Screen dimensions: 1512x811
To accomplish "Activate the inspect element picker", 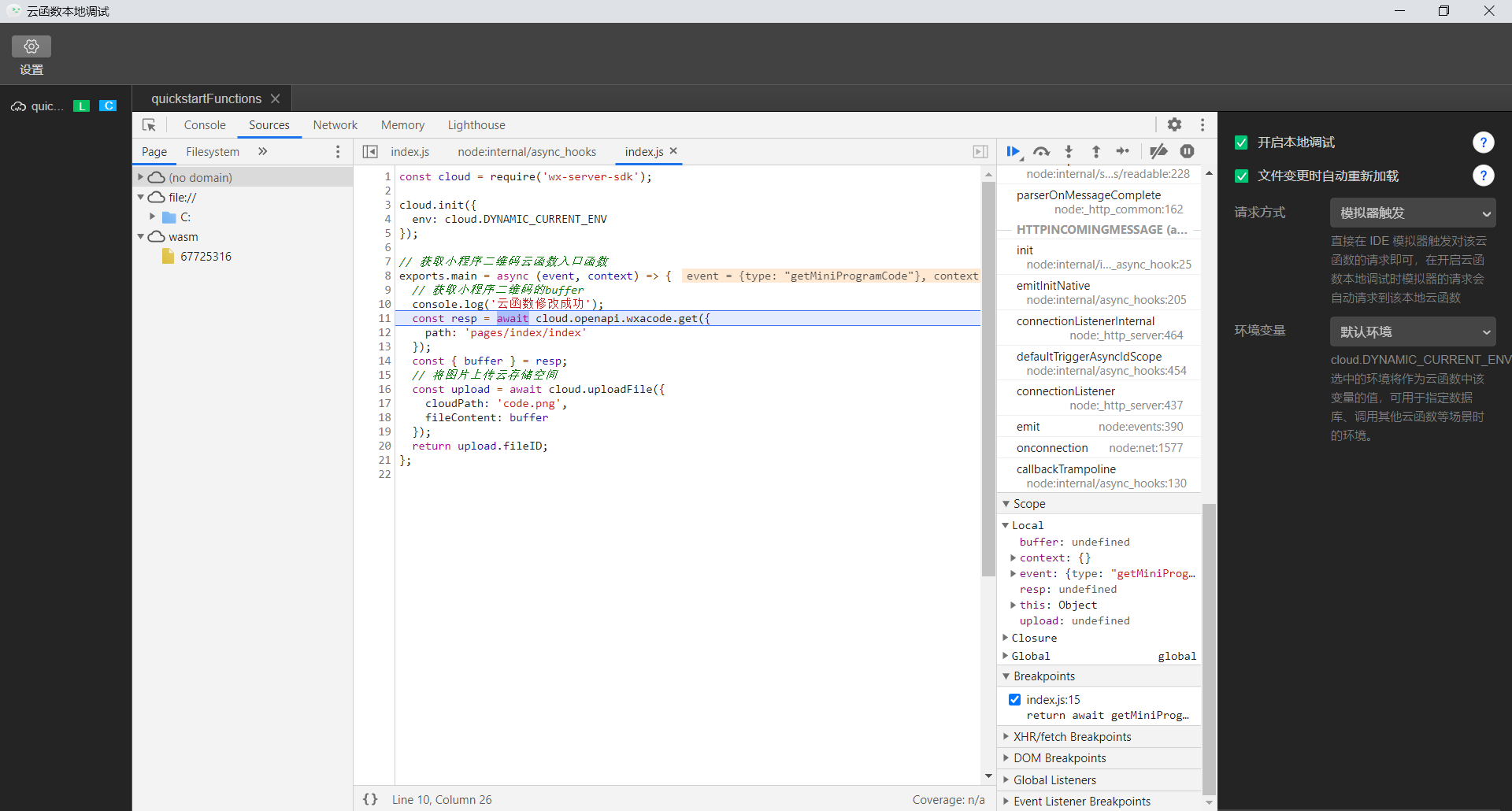I will (149, 125).
